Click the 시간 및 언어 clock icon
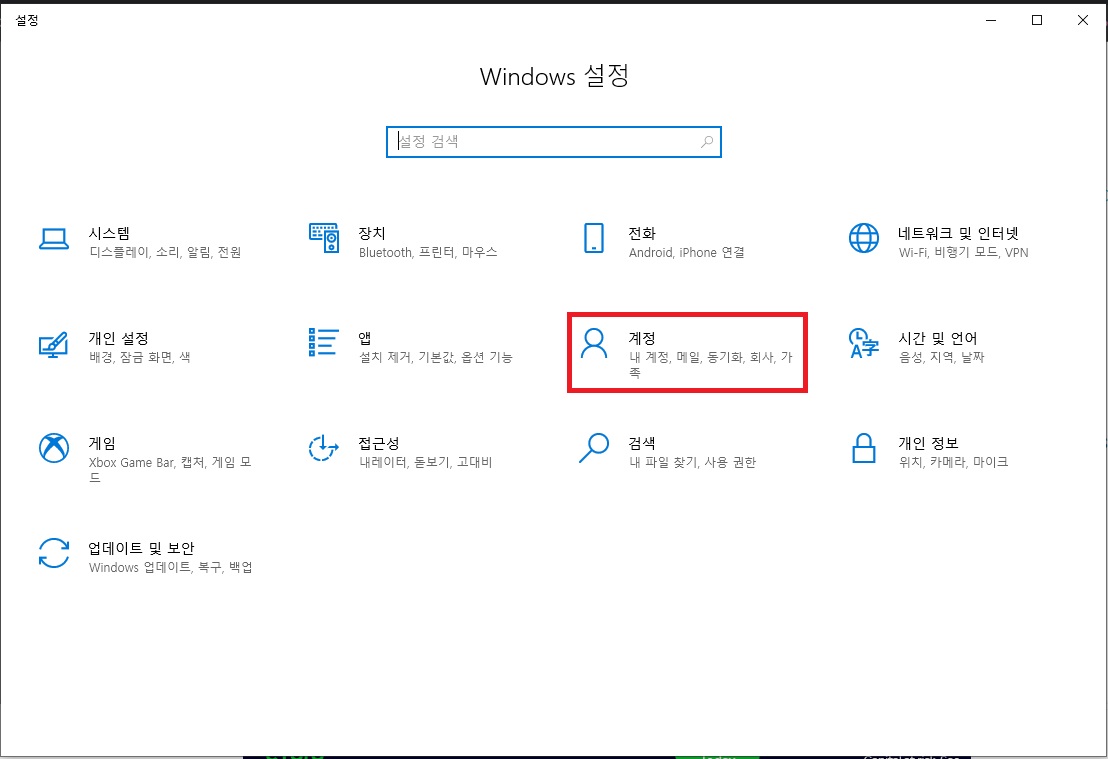 pyautogui.click(x=864, y=343)
